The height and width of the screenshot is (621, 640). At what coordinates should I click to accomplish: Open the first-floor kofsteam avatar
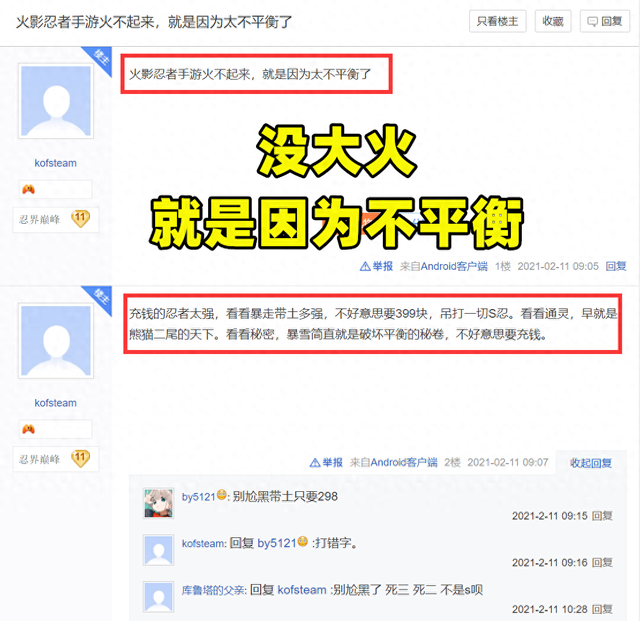pos(56,101)
